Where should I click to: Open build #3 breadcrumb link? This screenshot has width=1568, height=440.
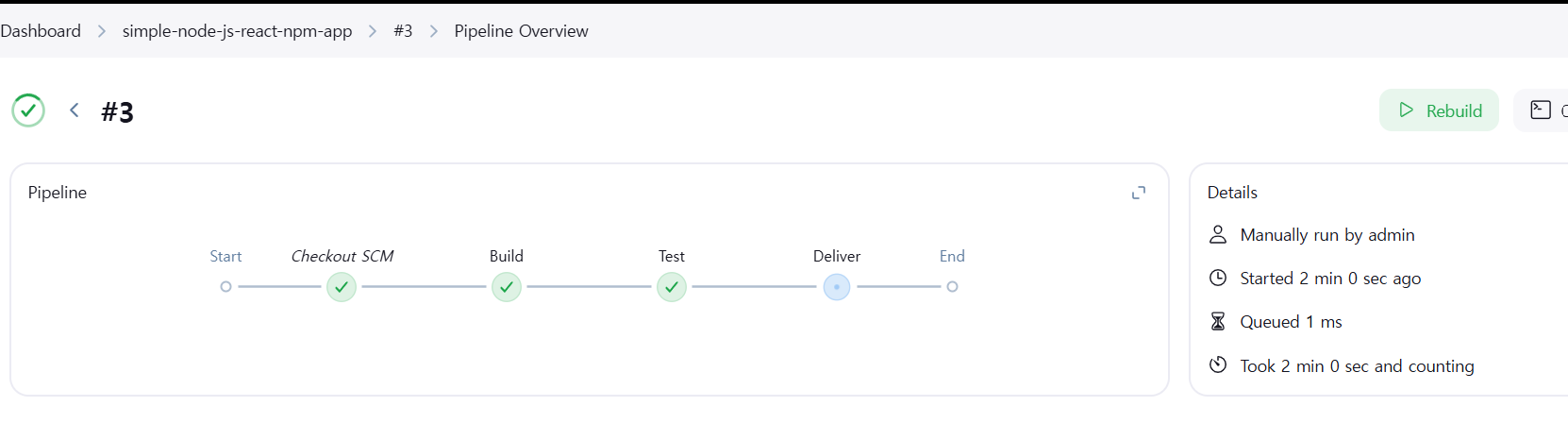403,31
